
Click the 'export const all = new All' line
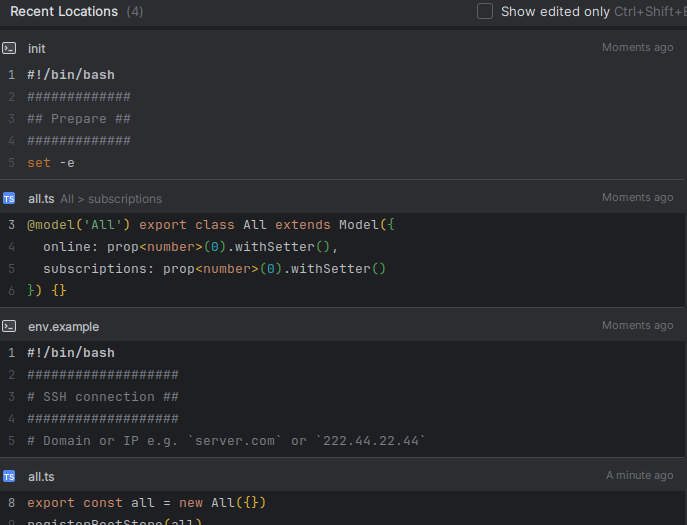pyautogui.click(x=147, y=502)
